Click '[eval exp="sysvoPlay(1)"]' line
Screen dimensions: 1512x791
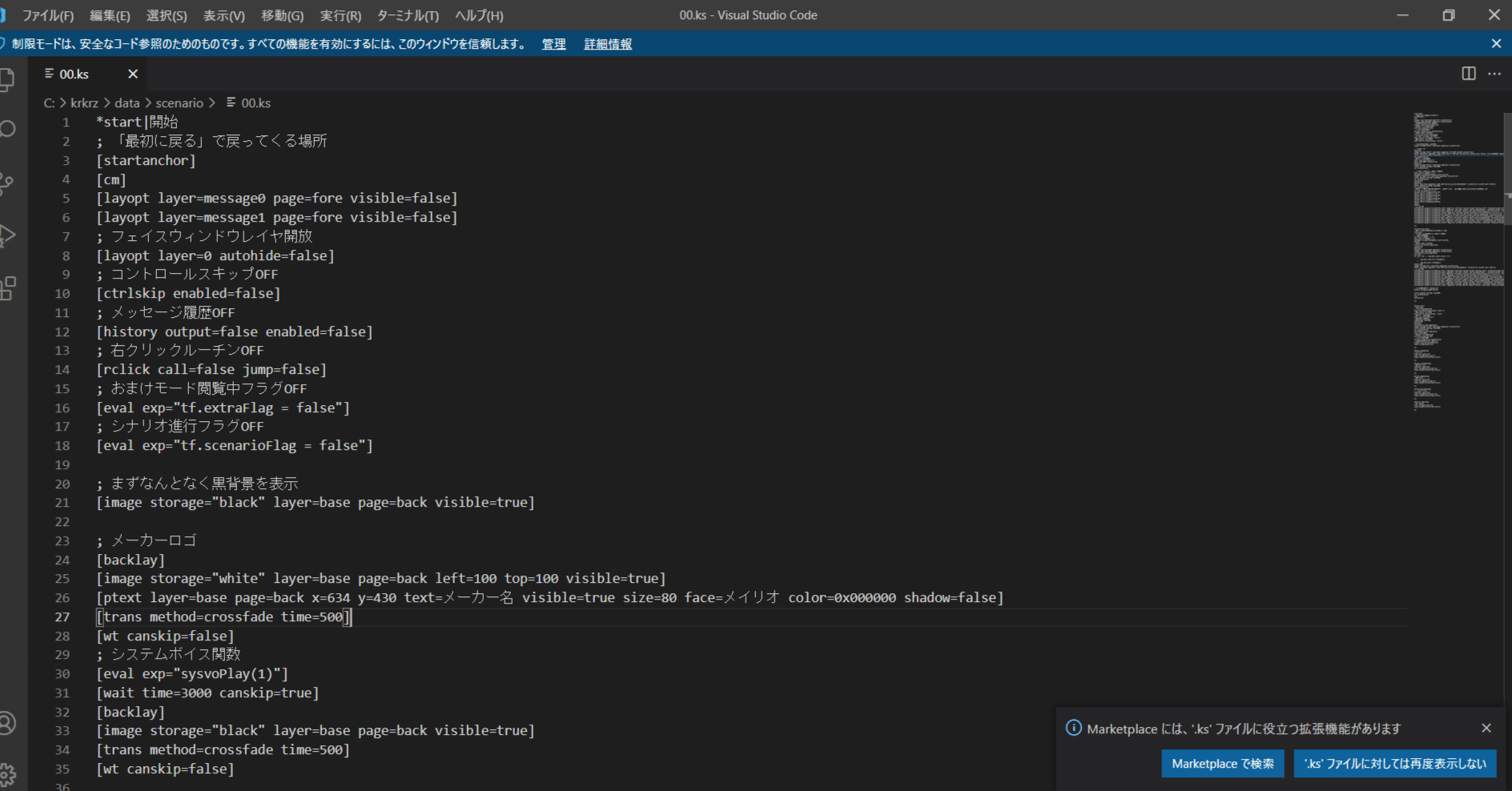(x=192, y=673)
